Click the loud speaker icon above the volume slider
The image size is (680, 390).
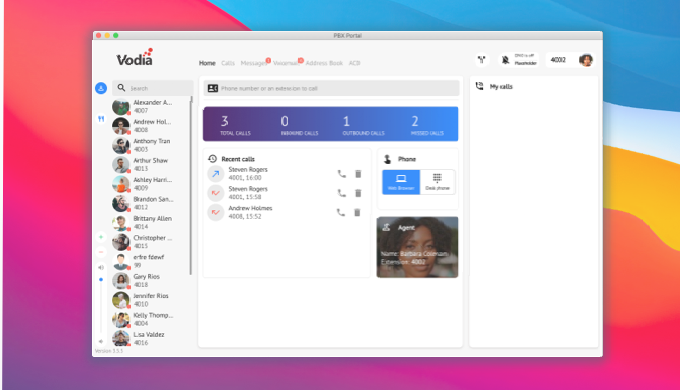pyautogui.click(x=101, y=268)
